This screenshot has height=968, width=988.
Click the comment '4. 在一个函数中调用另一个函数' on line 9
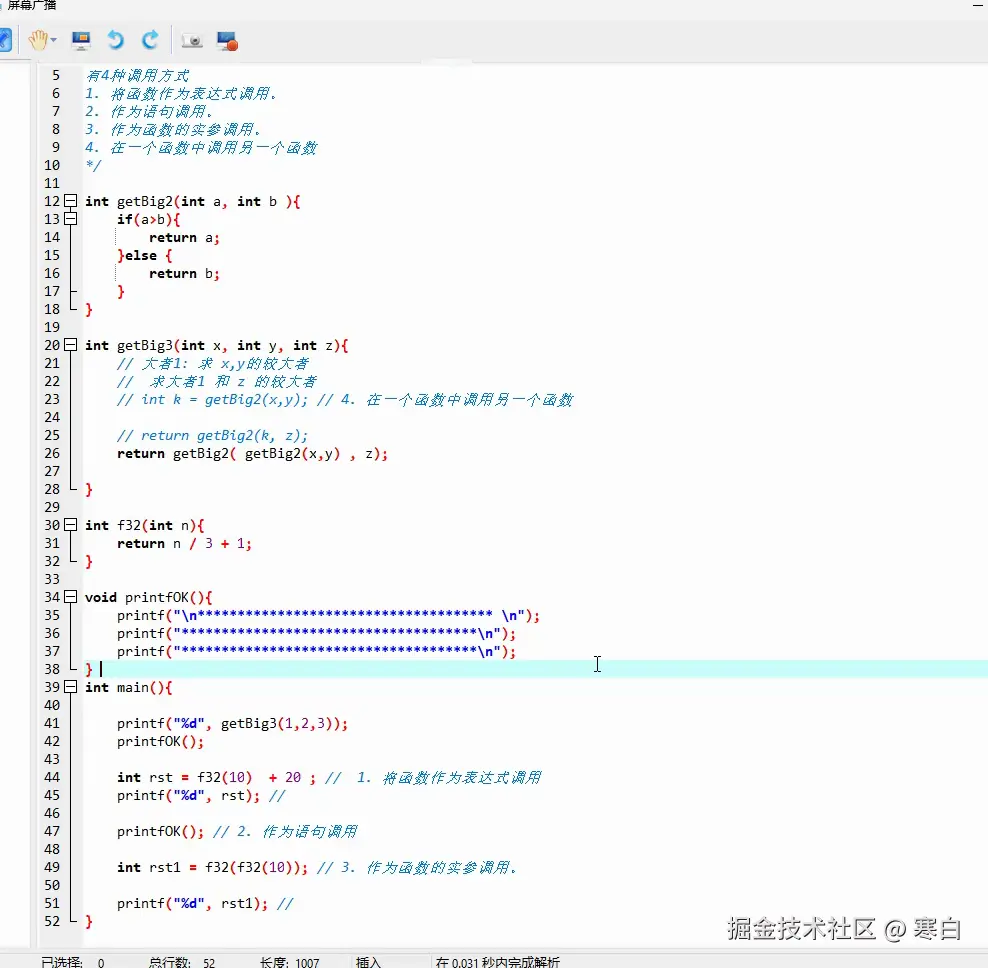pyautogui.click(x=201, y=148)
